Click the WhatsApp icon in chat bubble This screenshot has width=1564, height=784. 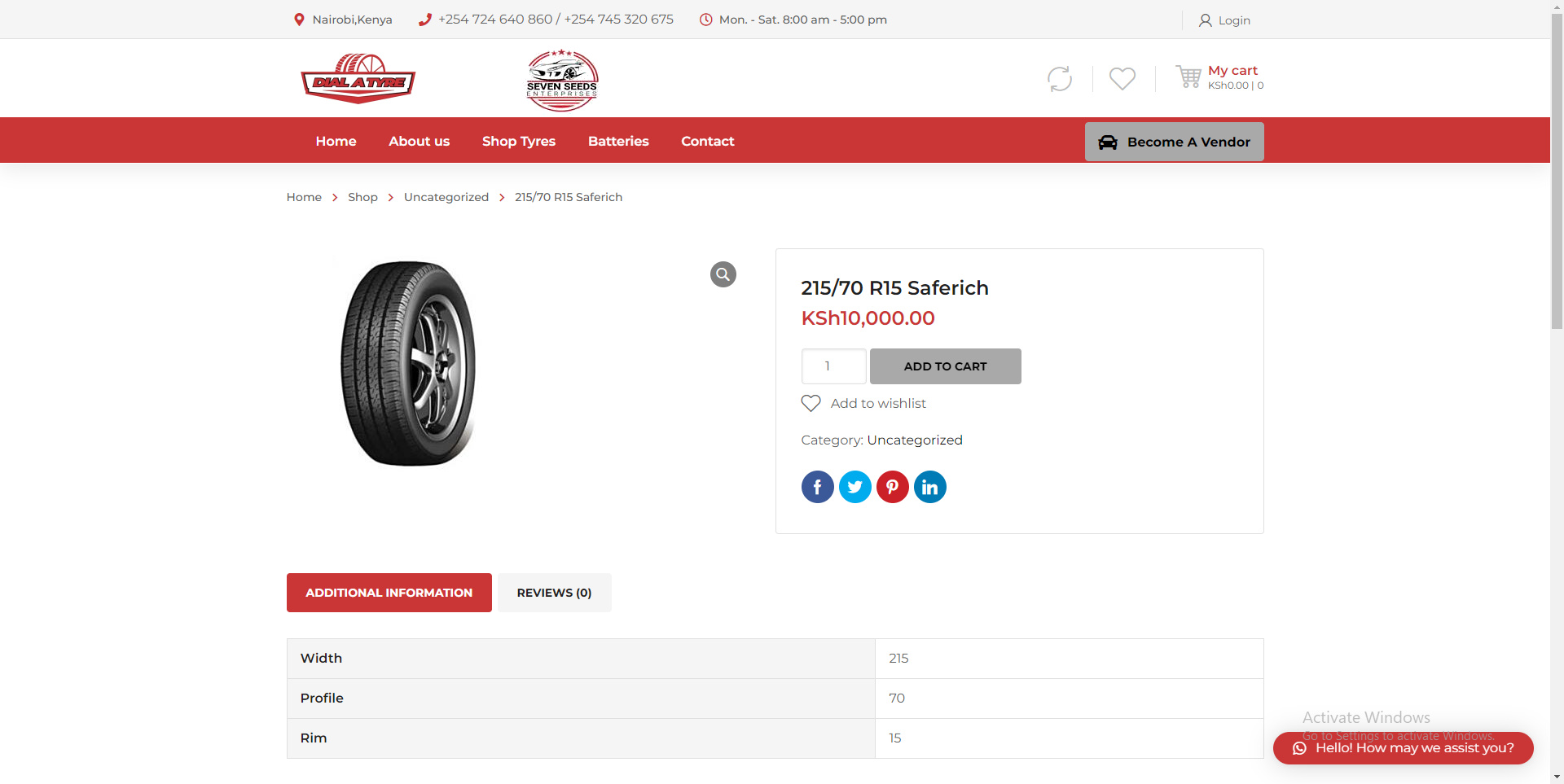(1299, 748)
